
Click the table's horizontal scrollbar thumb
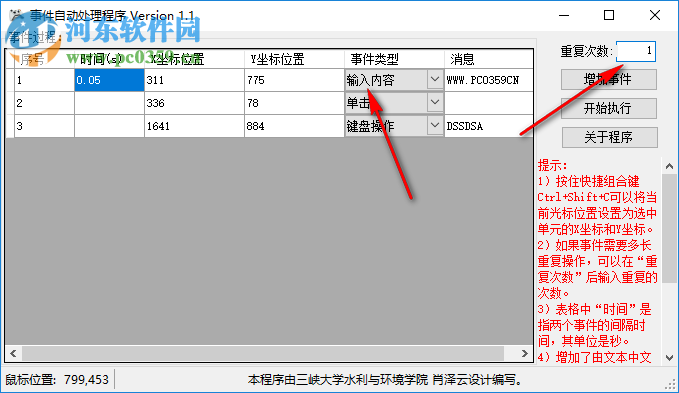(x=263, y=353)
